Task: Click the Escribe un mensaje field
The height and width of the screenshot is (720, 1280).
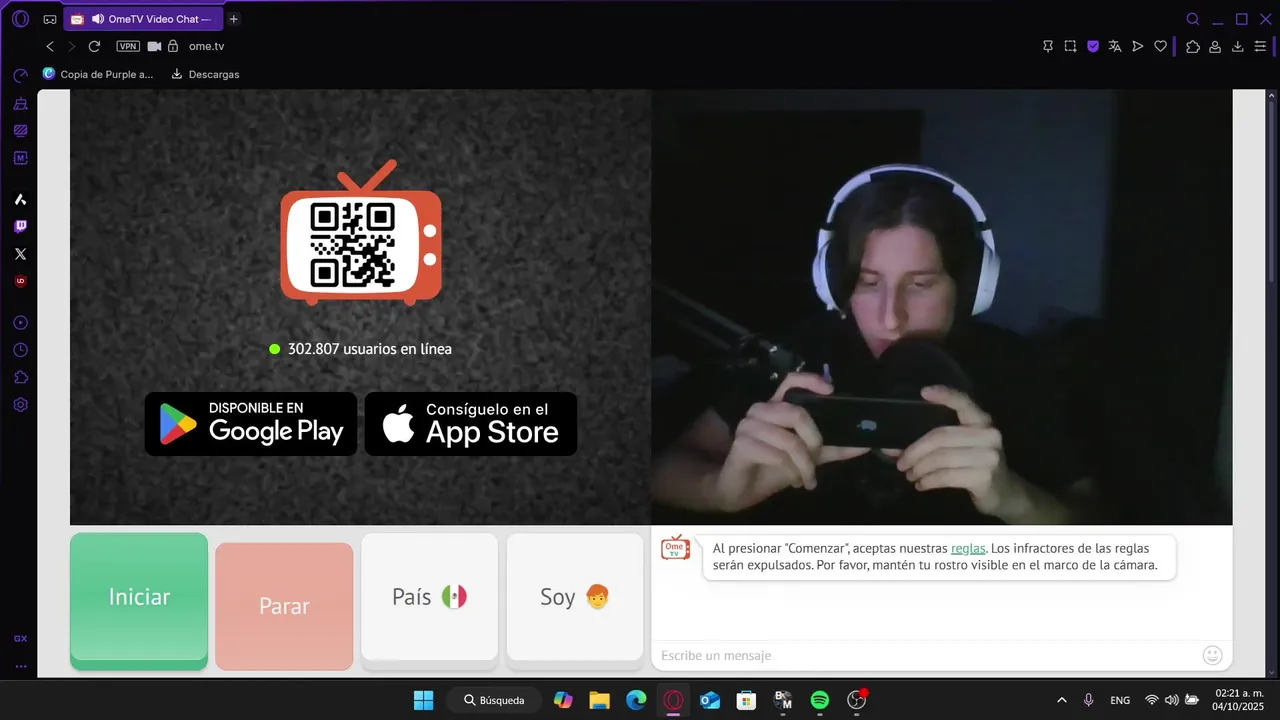Action: click(925, 655)
